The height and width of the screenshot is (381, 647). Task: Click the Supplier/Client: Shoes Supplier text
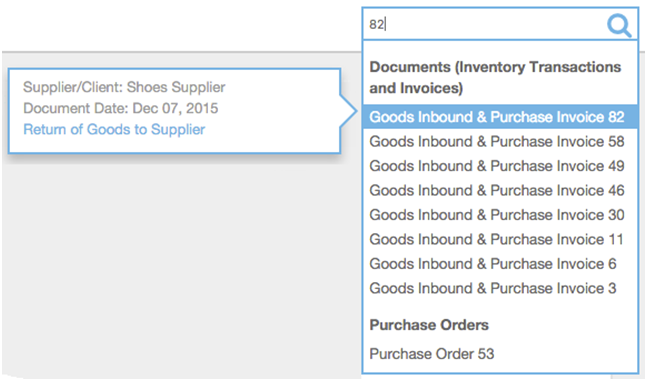coord(124,87)
